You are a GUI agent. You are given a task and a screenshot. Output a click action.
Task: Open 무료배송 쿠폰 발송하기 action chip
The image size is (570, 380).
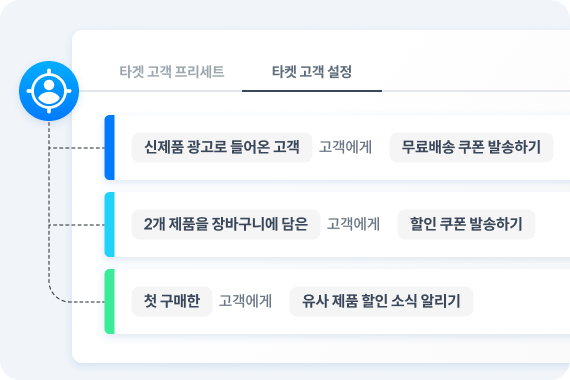471,147
